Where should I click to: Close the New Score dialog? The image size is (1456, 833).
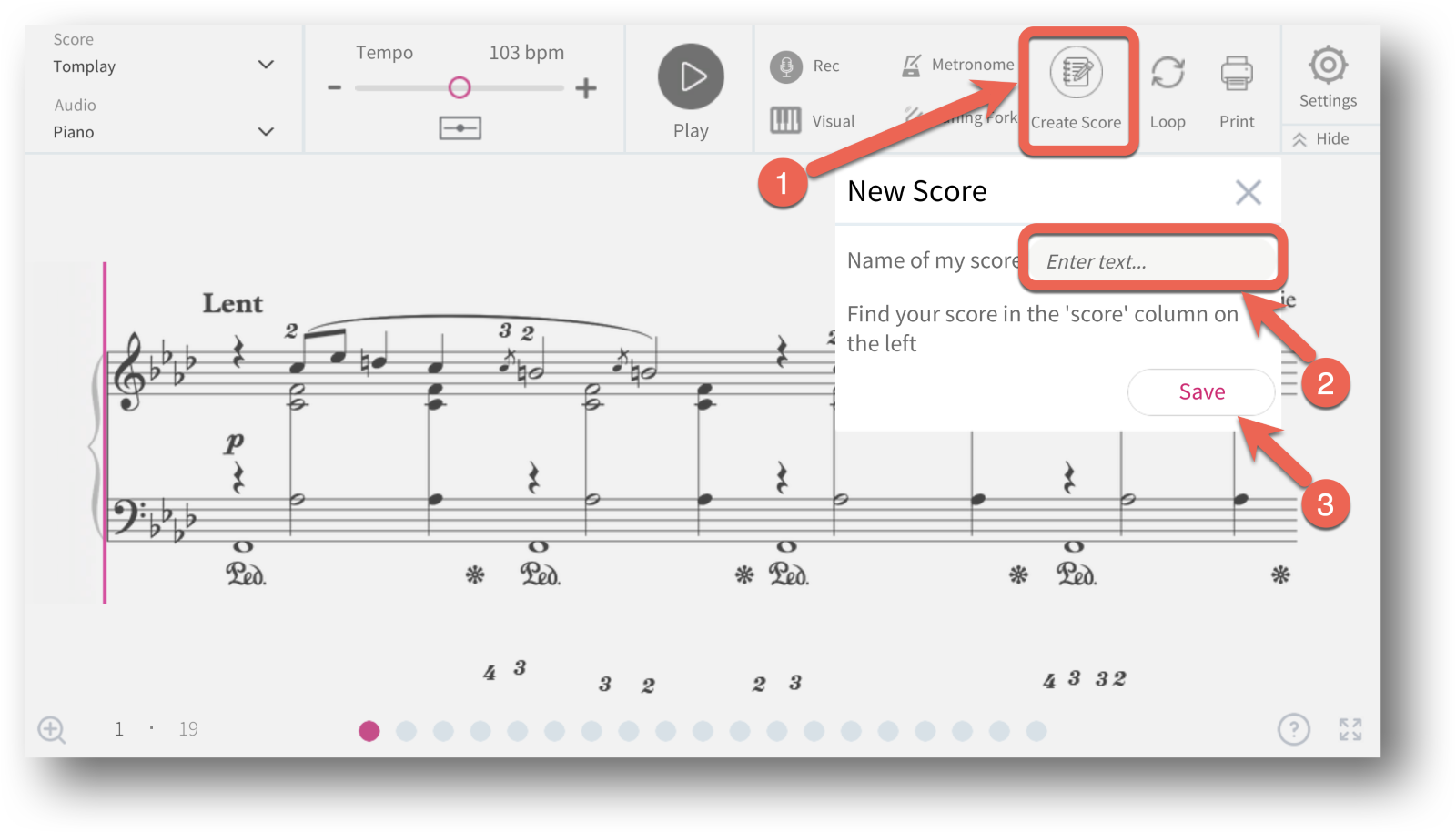tap(1249, 192)
